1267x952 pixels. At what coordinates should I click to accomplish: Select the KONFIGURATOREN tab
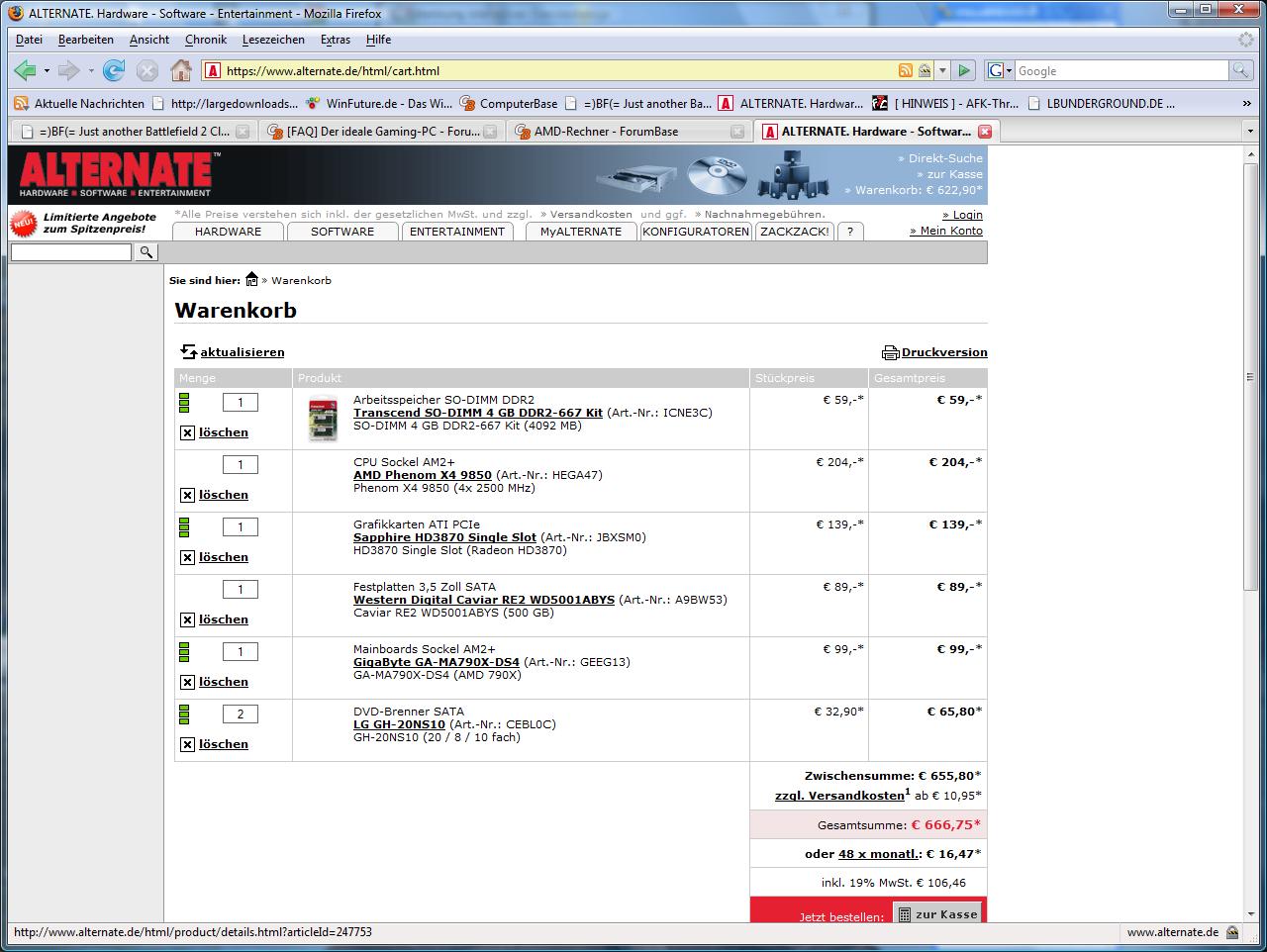point(696,232)
